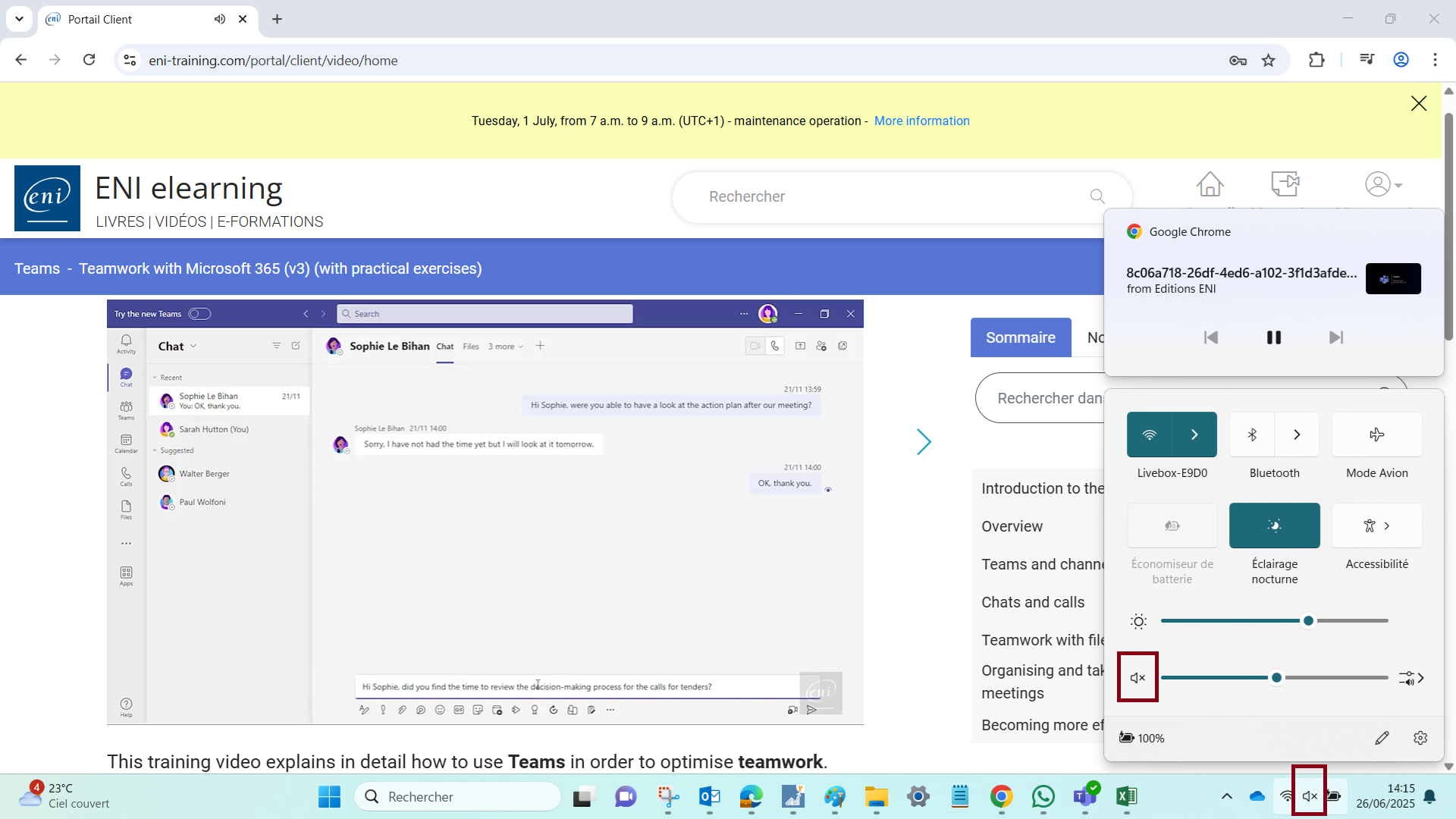Toggle the Wi-Fi Livebox-E9D0 button

[x=1150, y=435]
